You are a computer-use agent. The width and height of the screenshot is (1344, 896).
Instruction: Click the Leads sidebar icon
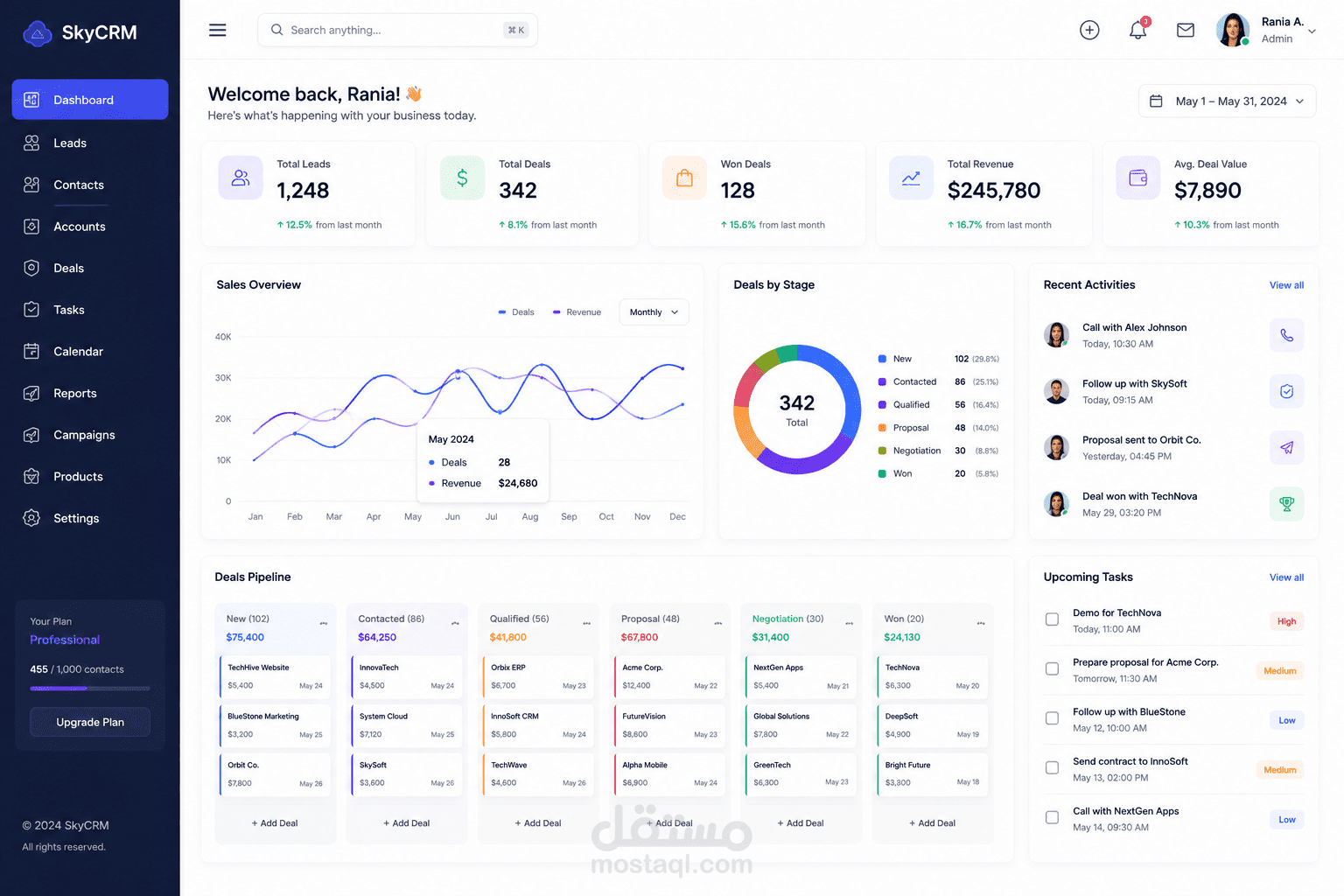[31, 143]
